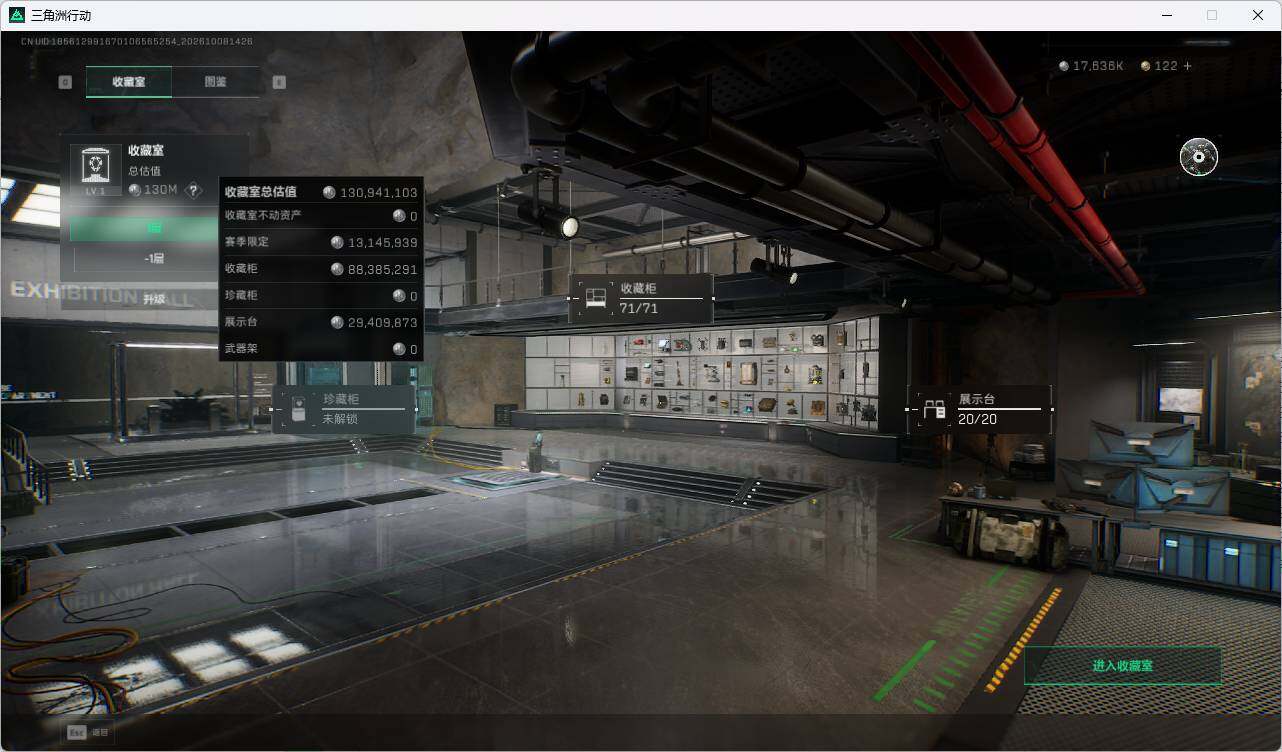
Task: Click the 武器架 row
Action: pos(321,349)
